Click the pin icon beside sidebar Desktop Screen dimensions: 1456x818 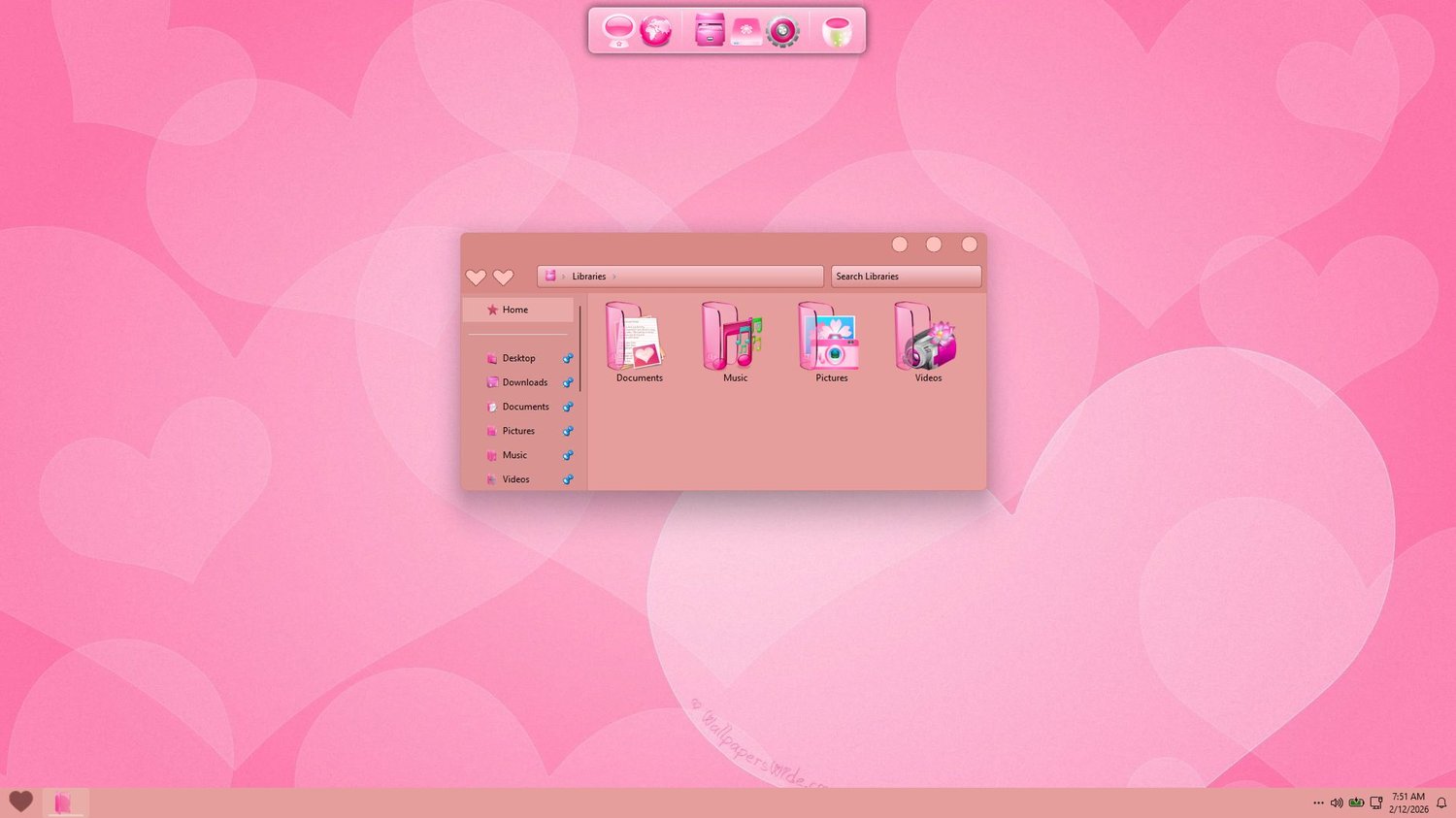tap(568, 358)
